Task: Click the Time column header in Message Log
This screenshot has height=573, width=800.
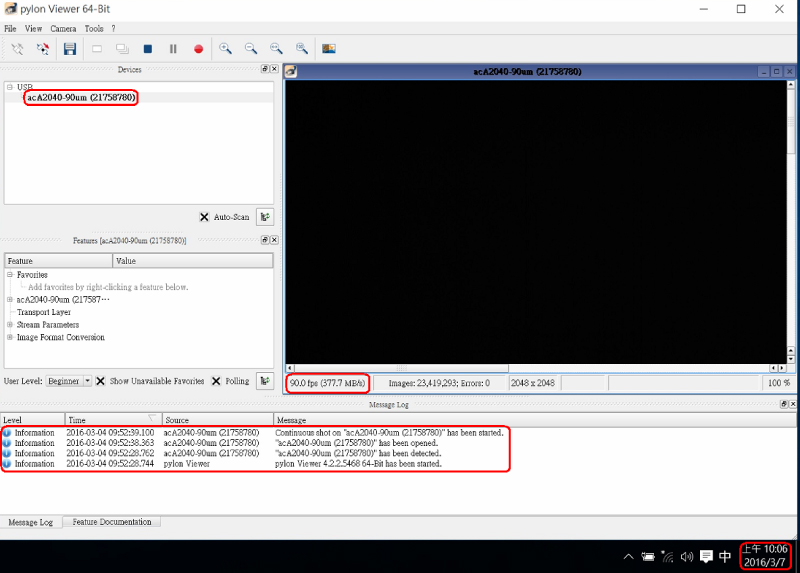Action: 110,419
